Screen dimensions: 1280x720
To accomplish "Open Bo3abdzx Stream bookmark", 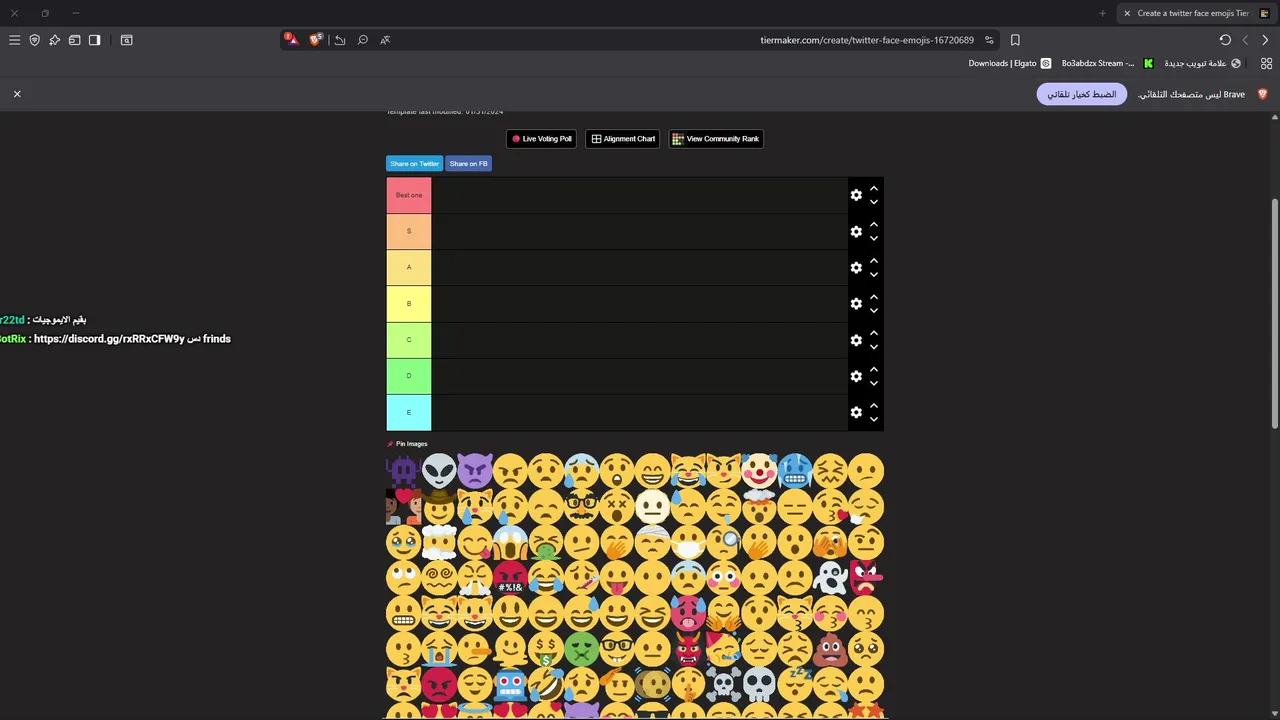I will [x=1107, y=63].
